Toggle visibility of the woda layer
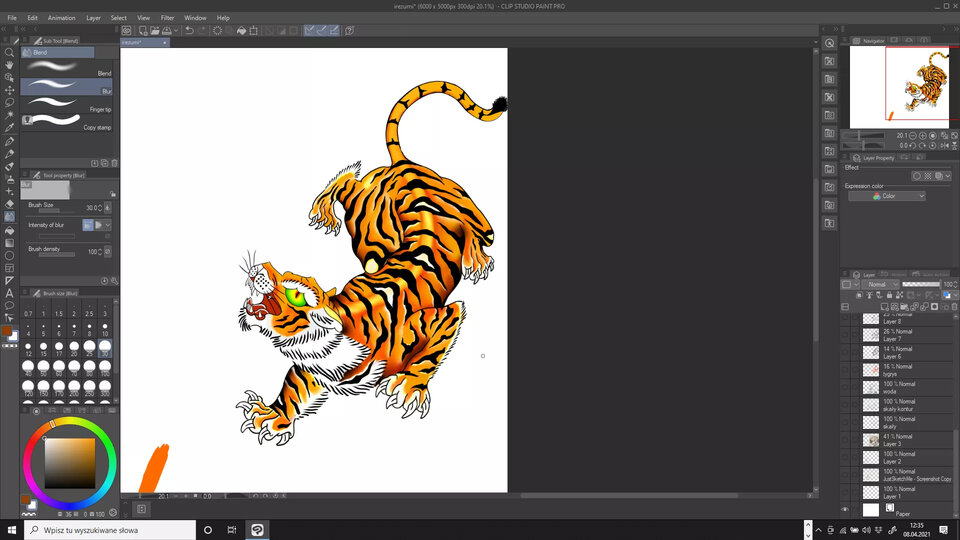 (x=845, y=387)
